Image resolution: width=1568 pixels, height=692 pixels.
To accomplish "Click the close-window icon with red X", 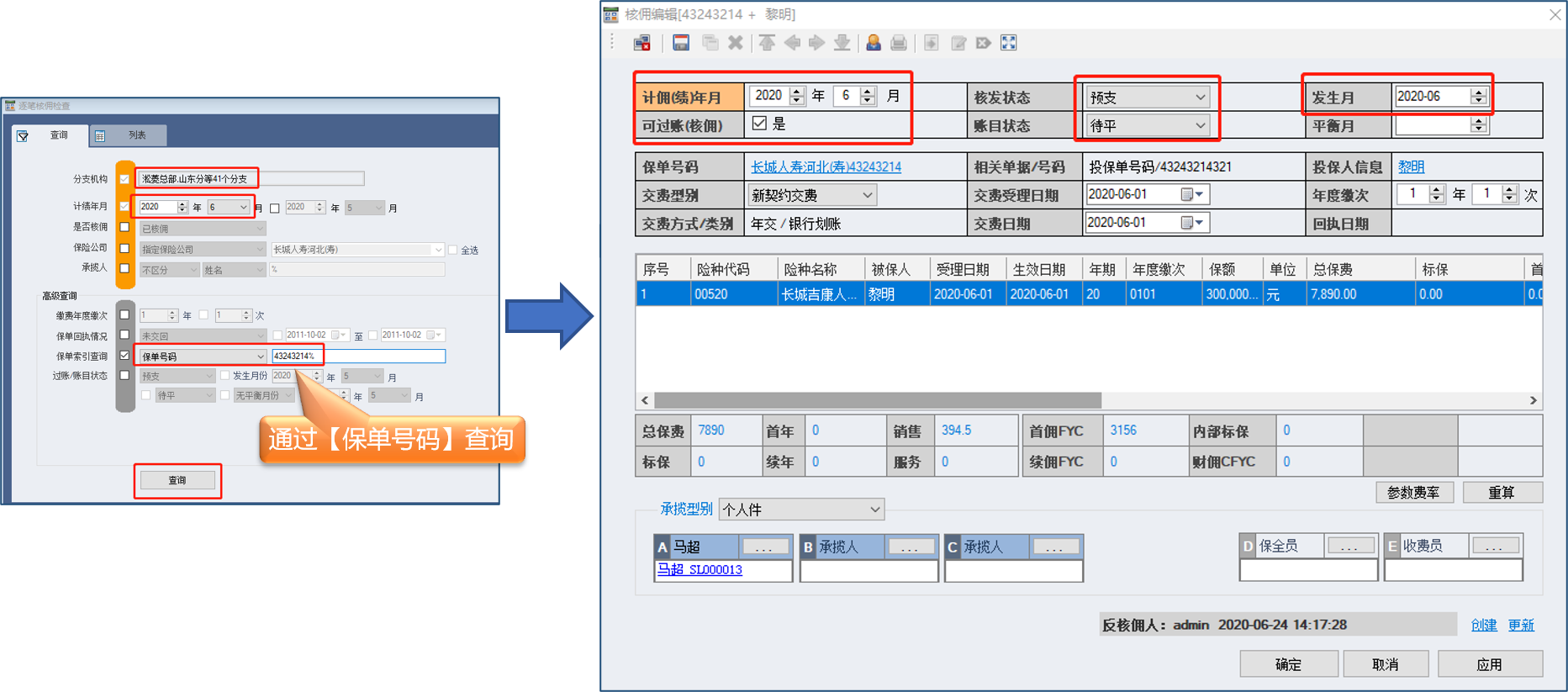I will pyautogui.click(x=642, y=43).
